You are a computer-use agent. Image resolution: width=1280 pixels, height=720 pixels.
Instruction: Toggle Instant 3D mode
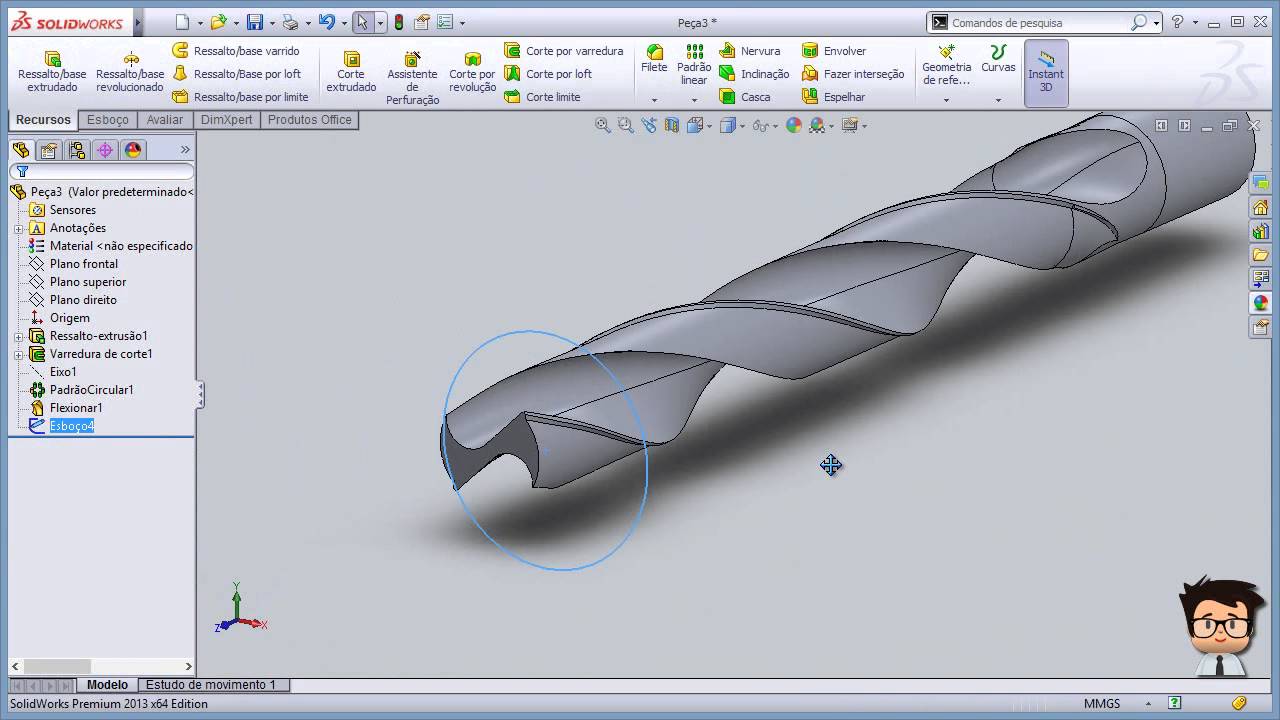click(x=1046, y=73)
